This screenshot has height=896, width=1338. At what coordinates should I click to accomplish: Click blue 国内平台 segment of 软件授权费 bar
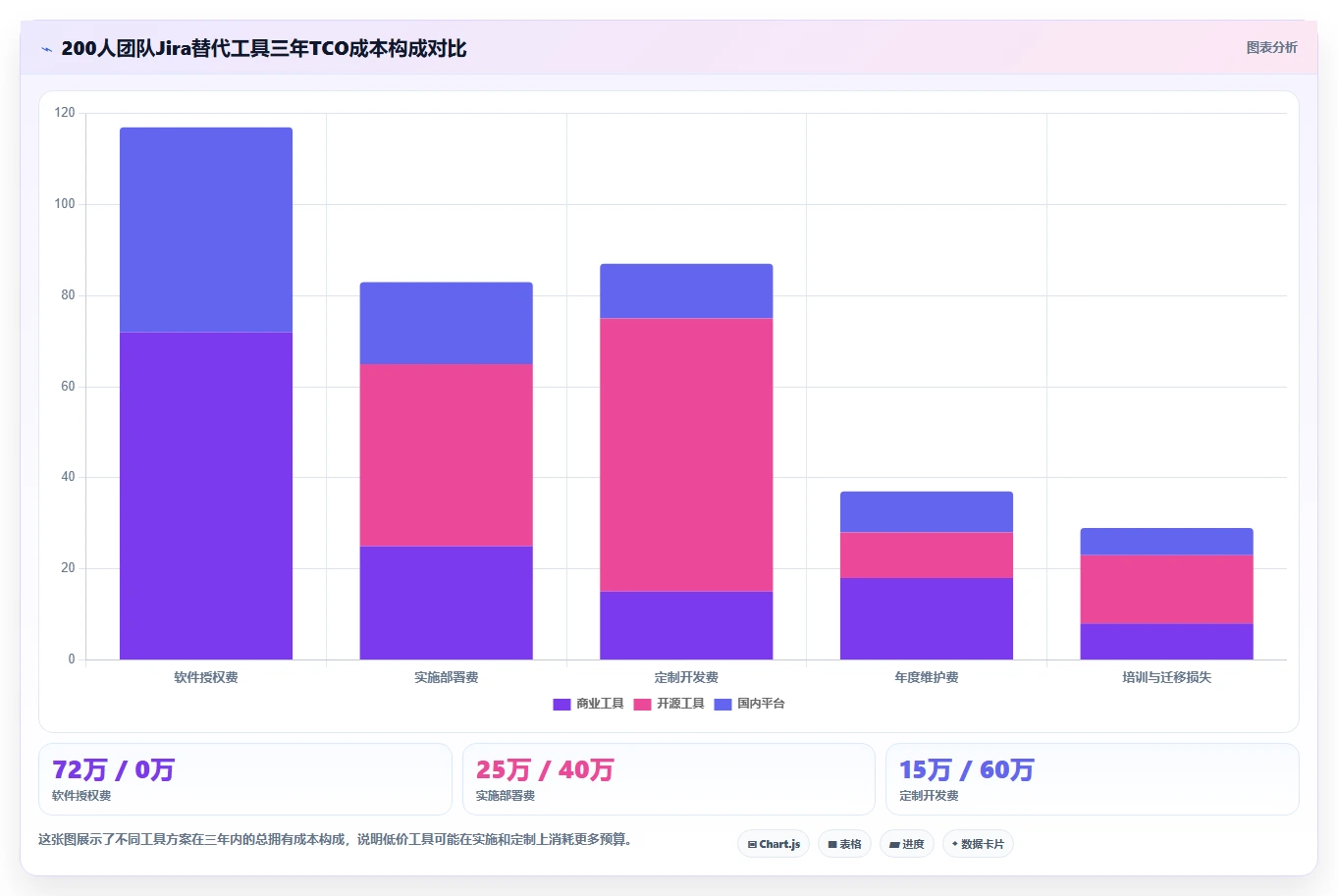pos(206,230)
